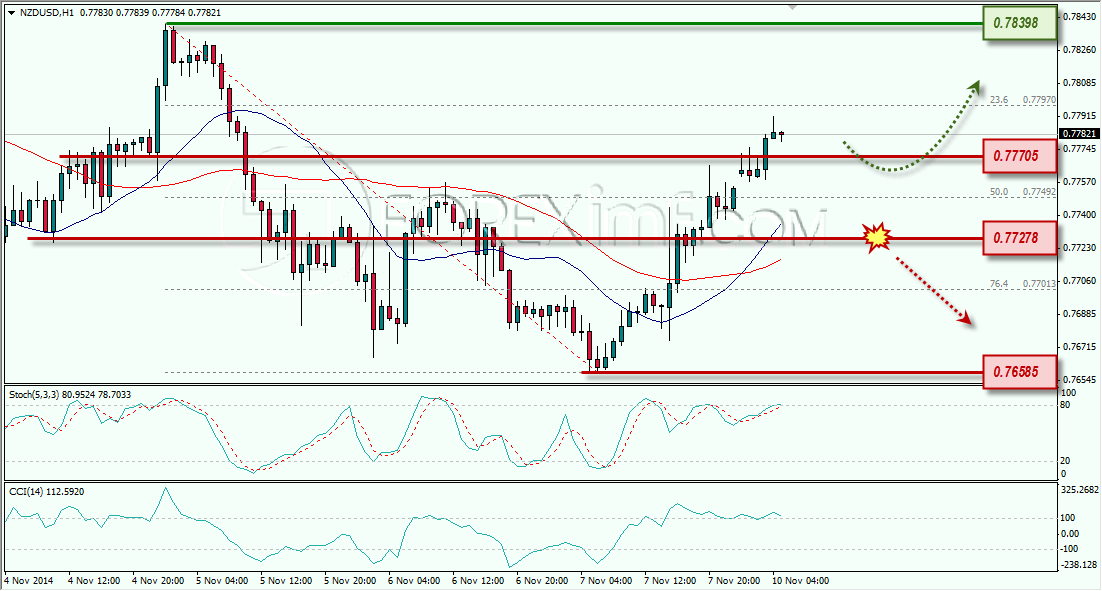Screen dimensions: 1102x591
Task: Click the Fibonacci 50.0 level label 0.77492
Action: pyautogui.click(x=1023, y=191)
